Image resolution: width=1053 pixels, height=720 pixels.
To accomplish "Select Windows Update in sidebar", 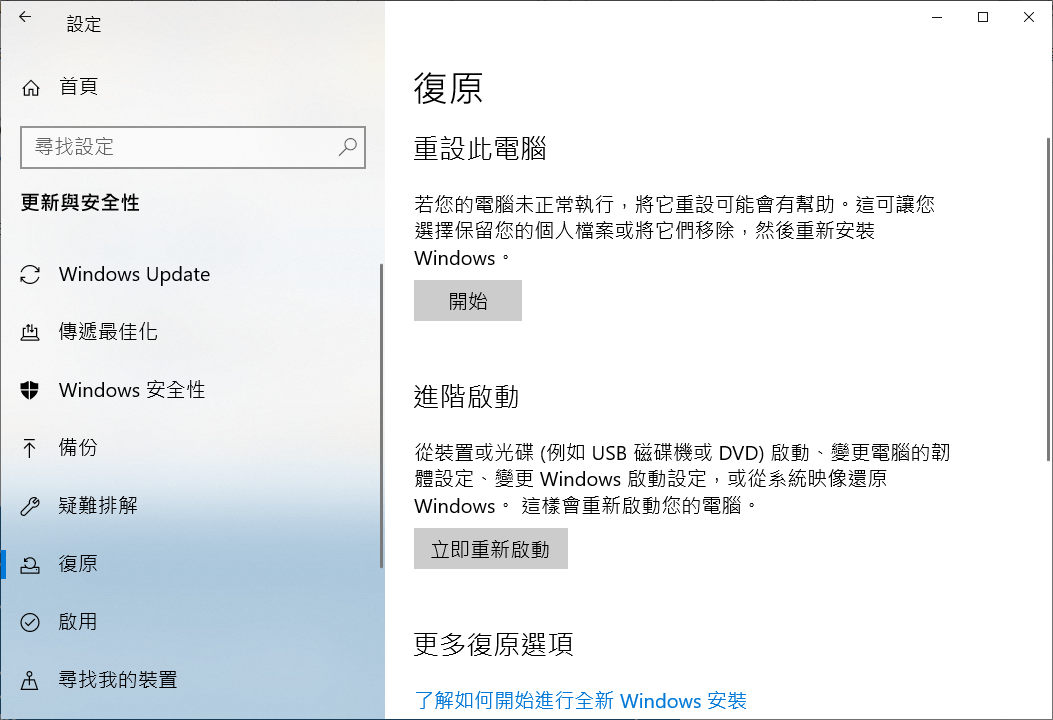I will click(134, 274).
